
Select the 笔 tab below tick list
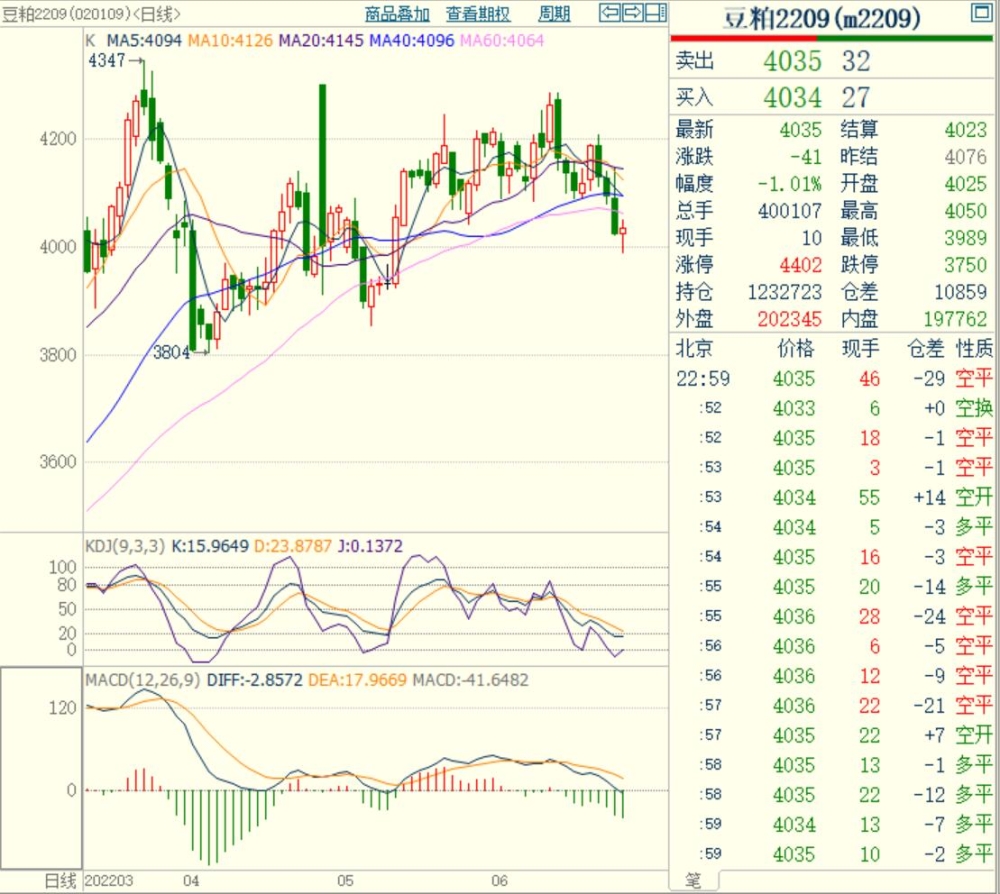[x=692, y=881]
